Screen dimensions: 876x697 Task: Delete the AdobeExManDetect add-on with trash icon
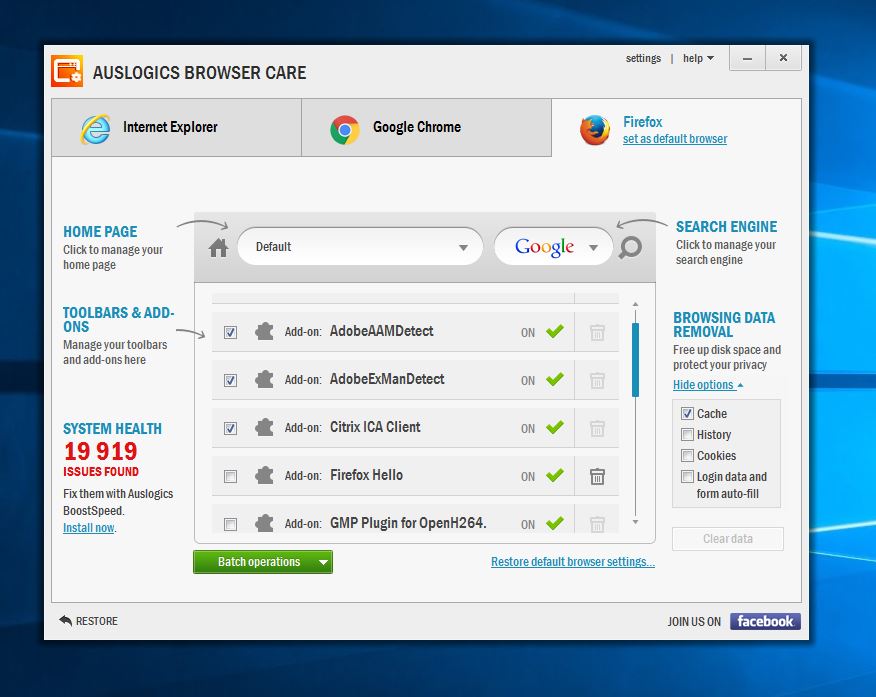pos(597,380)
